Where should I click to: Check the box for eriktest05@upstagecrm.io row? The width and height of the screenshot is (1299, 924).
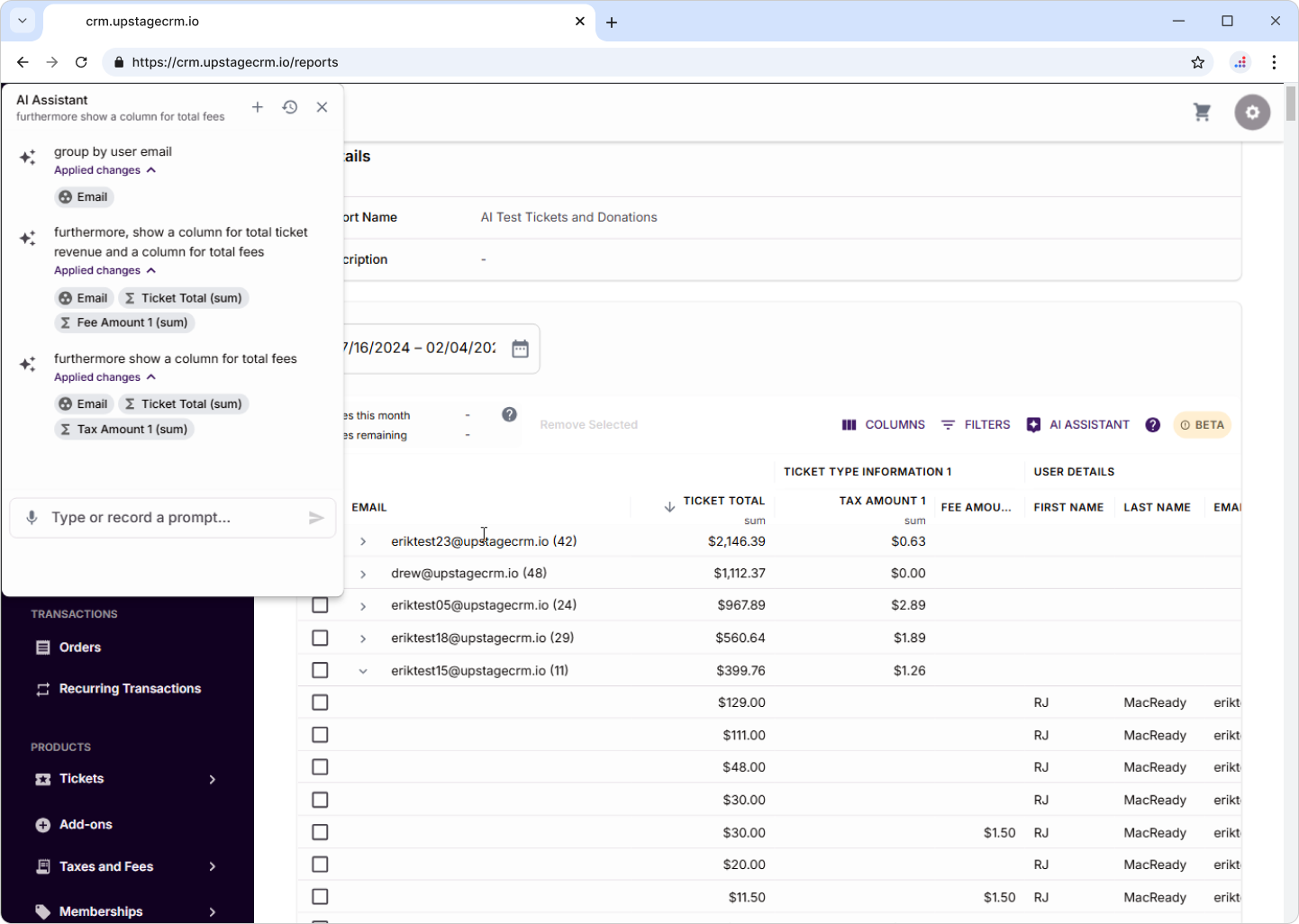(320, 605)
